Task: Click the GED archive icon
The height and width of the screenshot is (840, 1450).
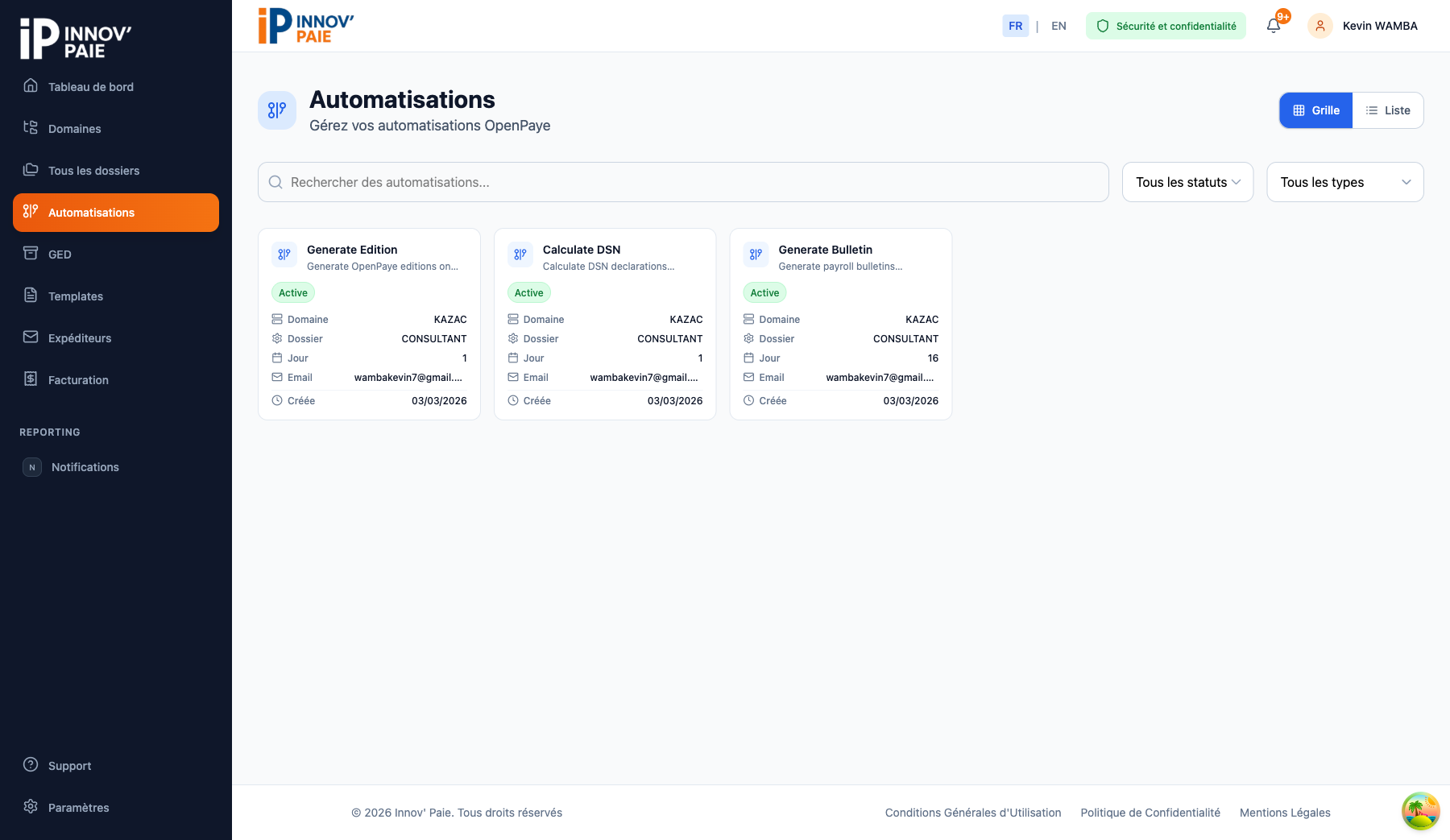Action: click(x=31, y=254)
